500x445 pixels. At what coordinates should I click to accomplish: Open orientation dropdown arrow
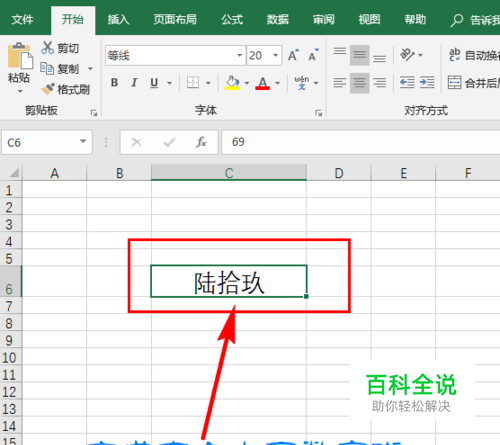(420, 55)
